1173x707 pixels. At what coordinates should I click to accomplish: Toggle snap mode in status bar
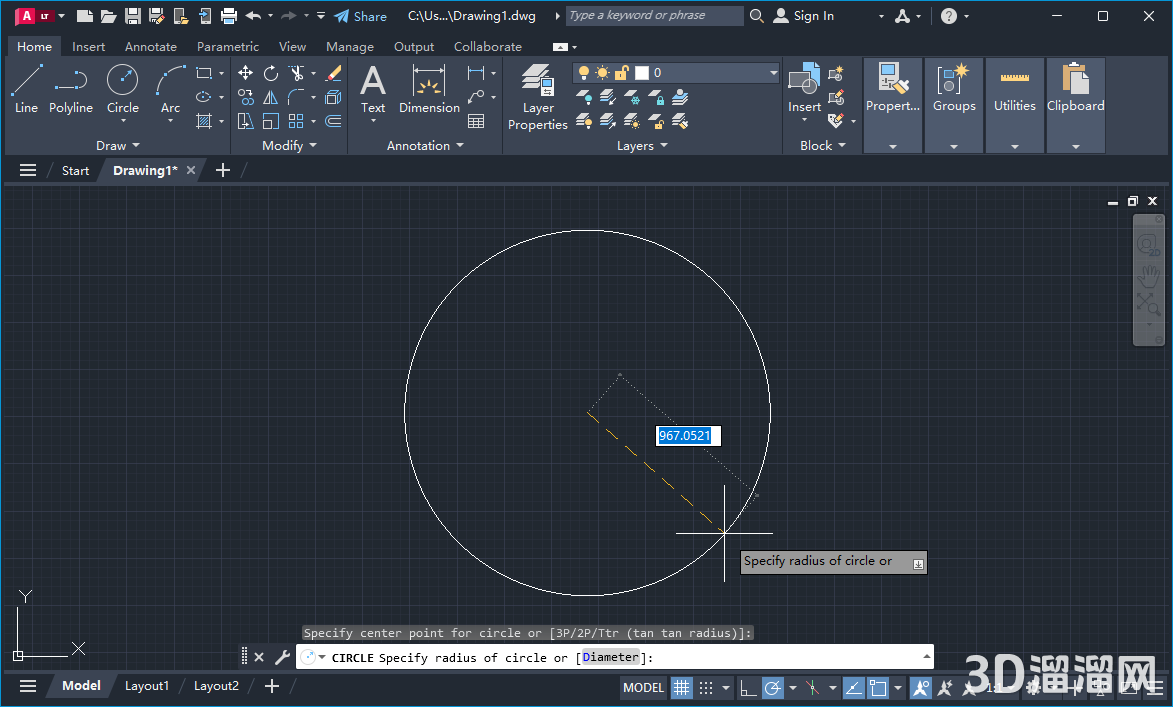(x=705, y=688)
